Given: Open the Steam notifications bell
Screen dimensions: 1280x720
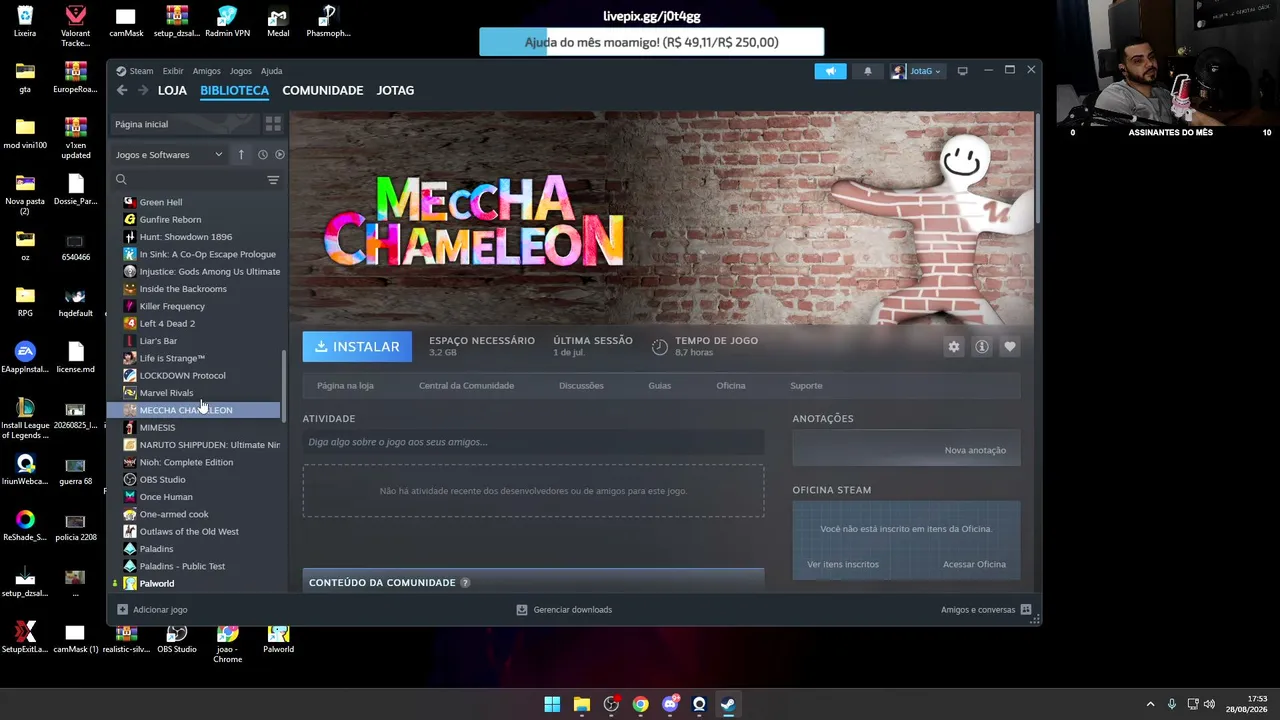Looking at the screenshot, I should coord(868,71).
